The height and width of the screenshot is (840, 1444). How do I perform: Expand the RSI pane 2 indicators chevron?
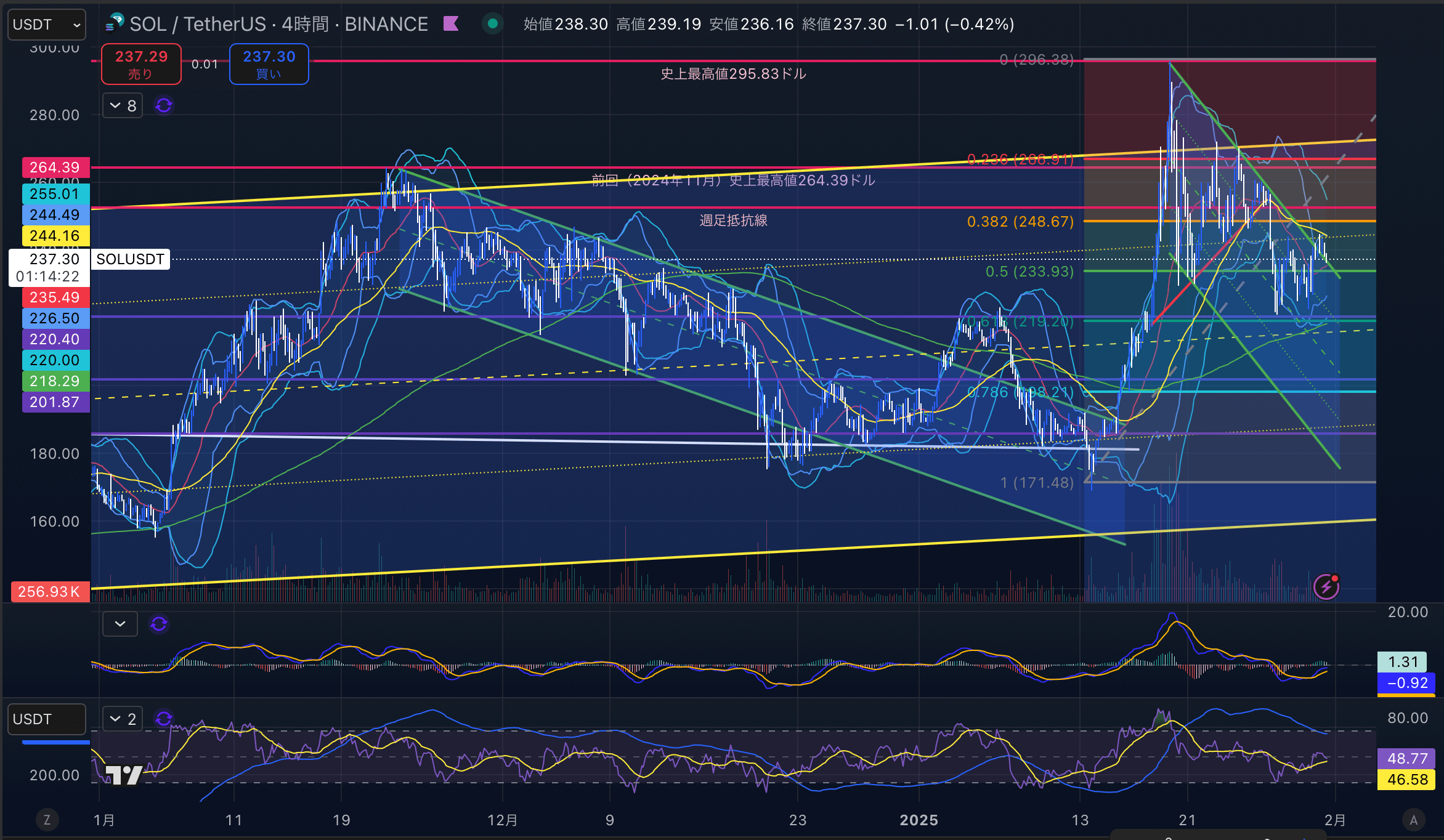click(122, 719)
